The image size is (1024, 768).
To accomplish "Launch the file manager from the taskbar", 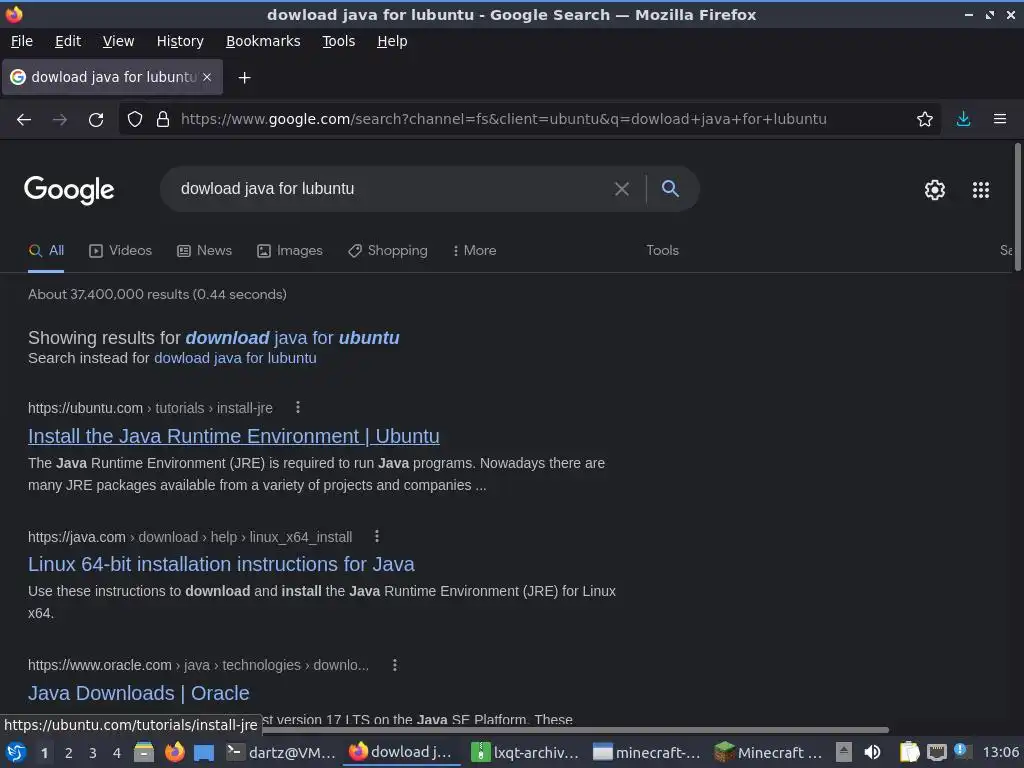I will click(x=144, y=752).
